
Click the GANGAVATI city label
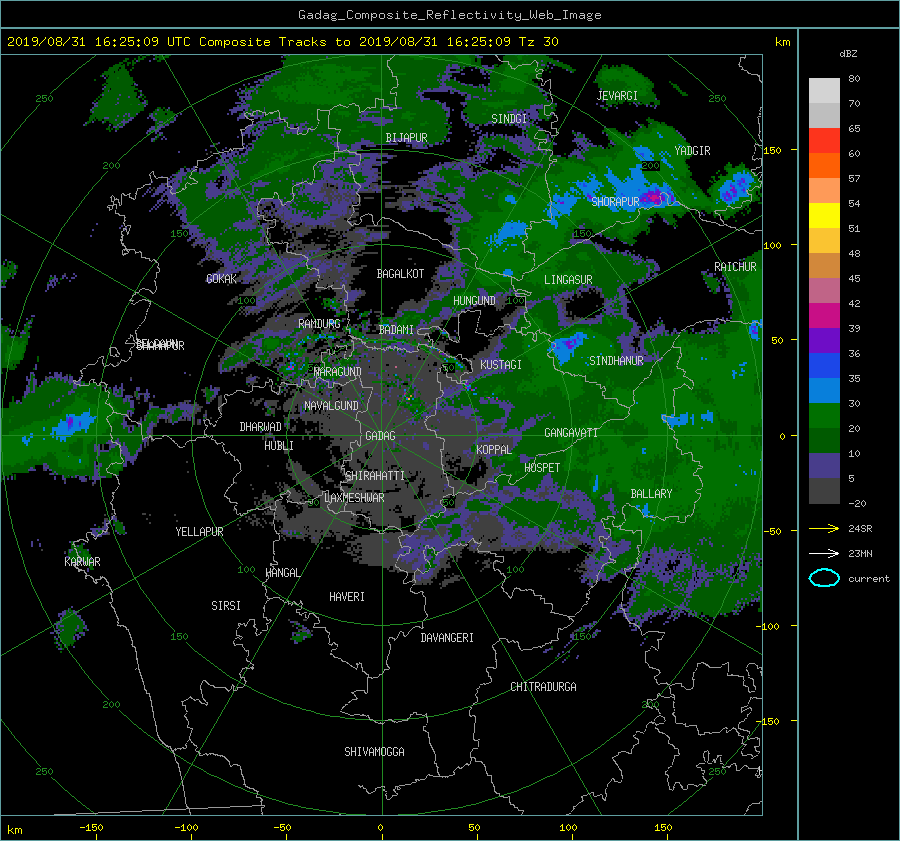571,433
